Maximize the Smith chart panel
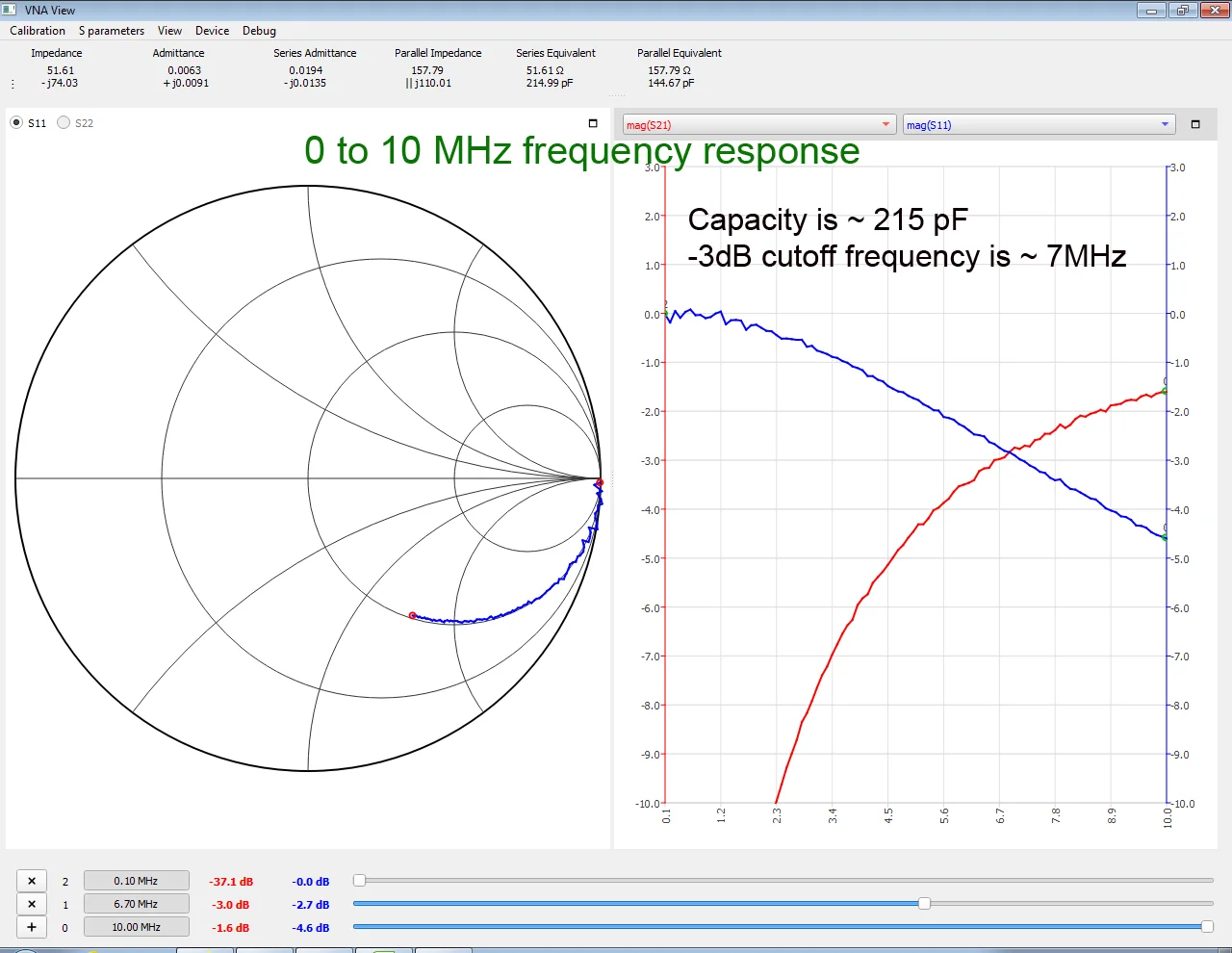 (x=593, y=123)
